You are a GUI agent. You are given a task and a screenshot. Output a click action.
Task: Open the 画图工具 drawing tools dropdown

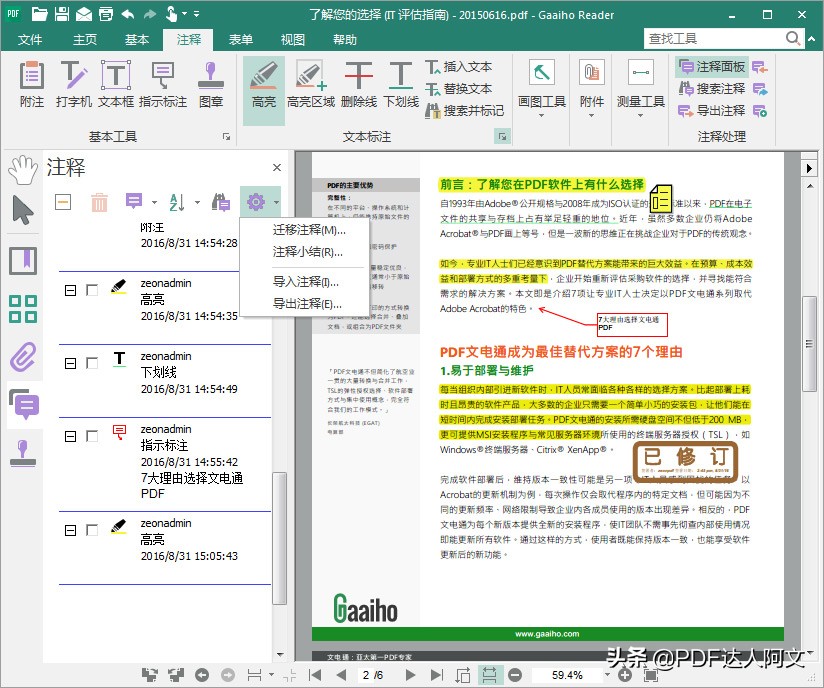point(541,88)
